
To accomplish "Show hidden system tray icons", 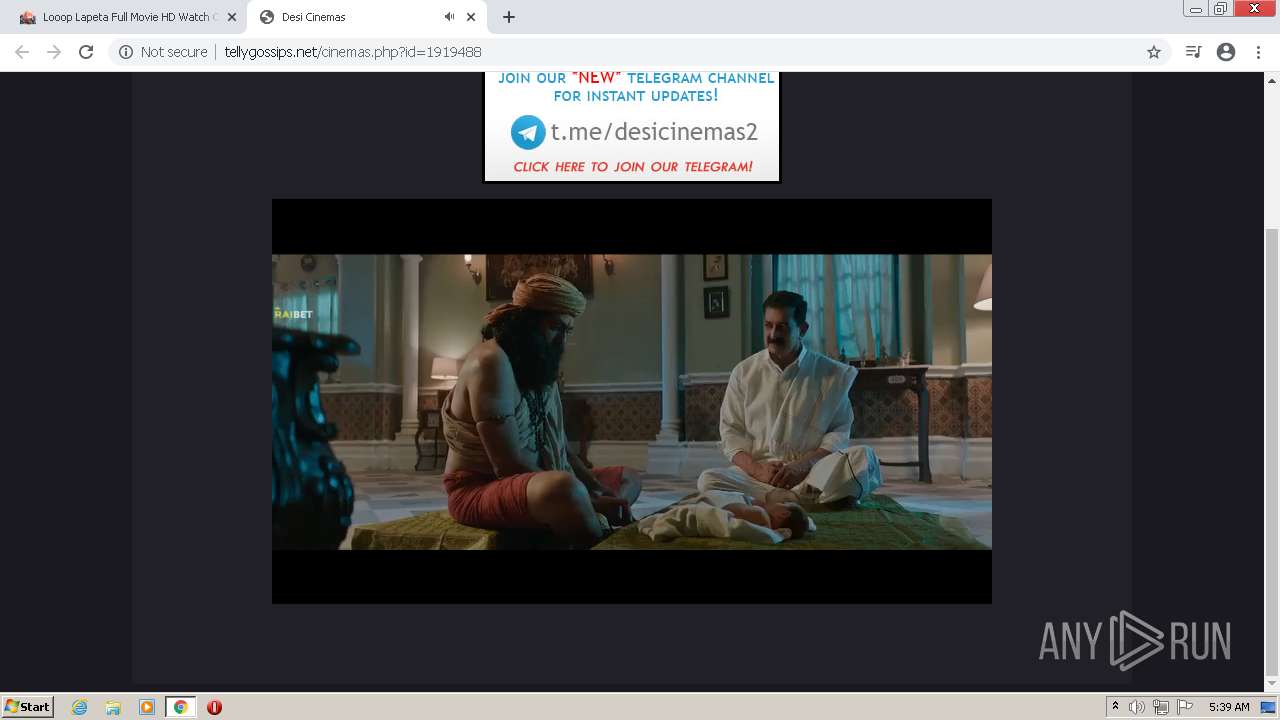I will click(x=1115, y=707).
